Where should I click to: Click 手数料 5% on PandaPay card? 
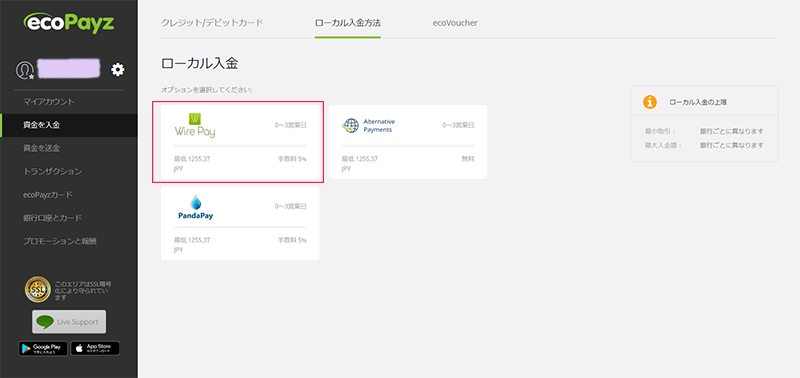pyautogui.click(x=292, y=240)
